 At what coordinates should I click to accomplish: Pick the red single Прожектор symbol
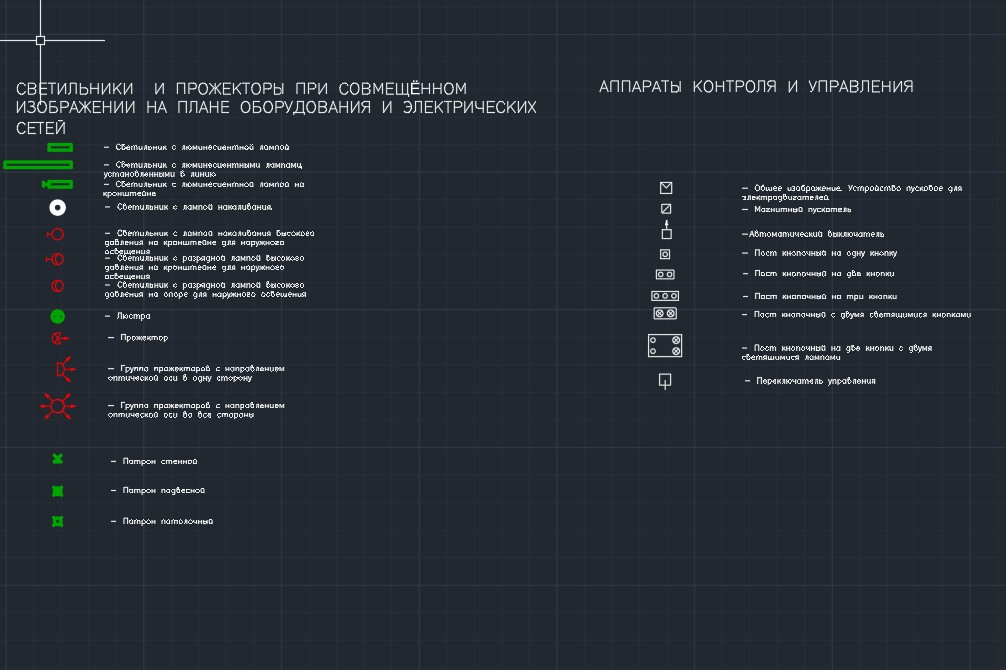[60, 338]
